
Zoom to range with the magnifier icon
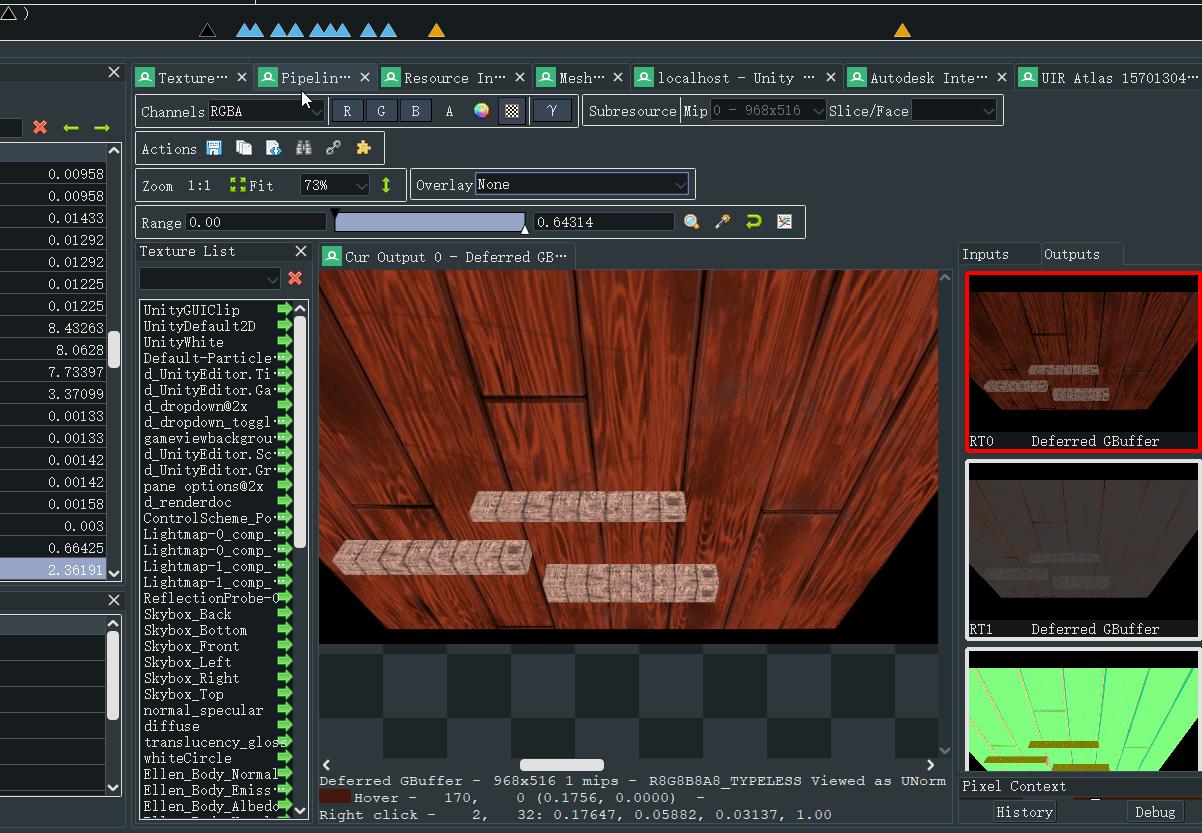[690, 221]
